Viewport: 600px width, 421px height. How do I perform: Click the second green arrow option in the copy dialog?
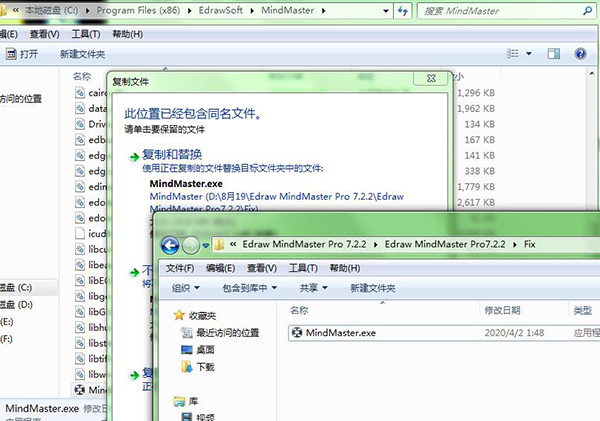[x=134, y=273]
